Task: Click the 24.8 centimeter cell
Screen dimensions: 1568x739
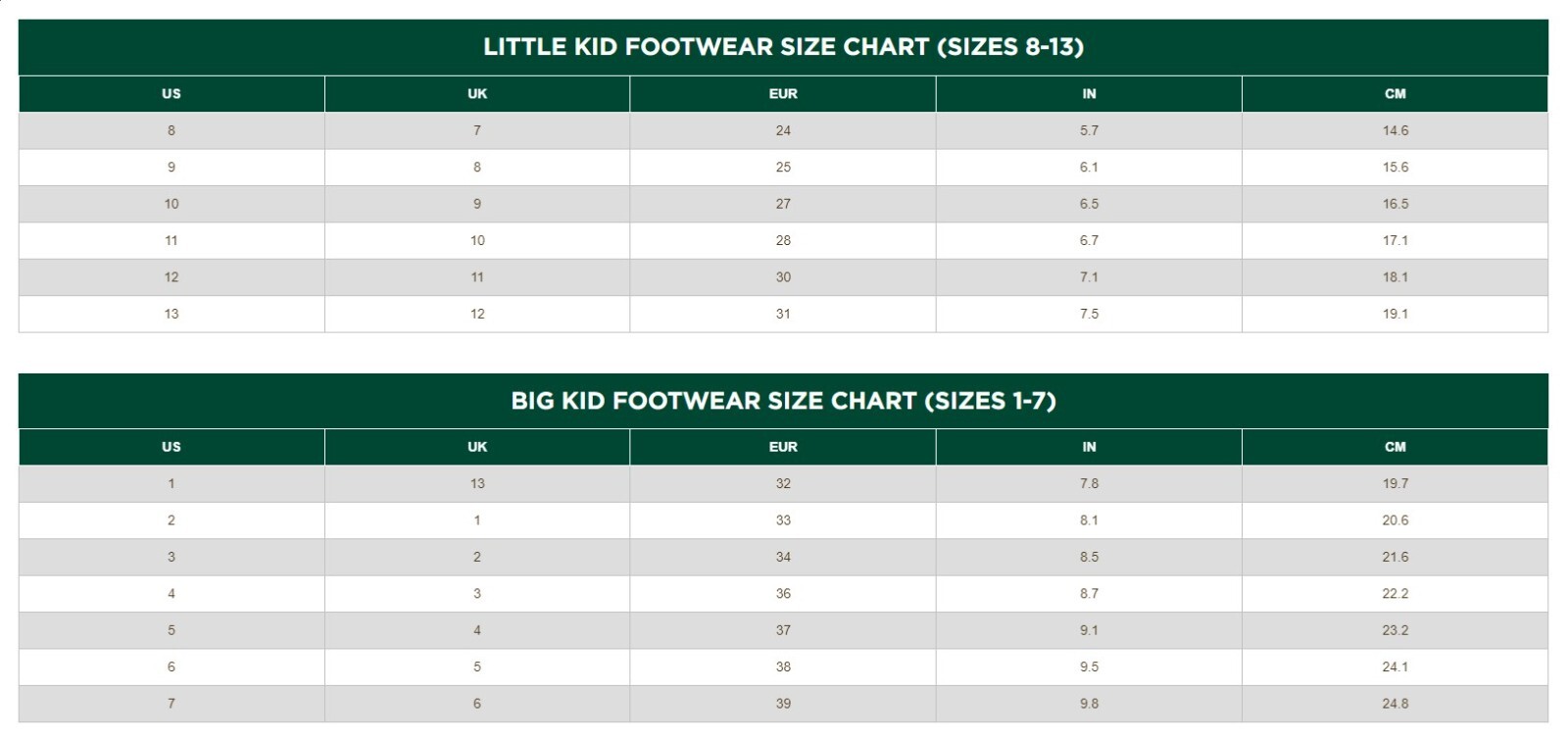Action: [x=1395, y=704]
